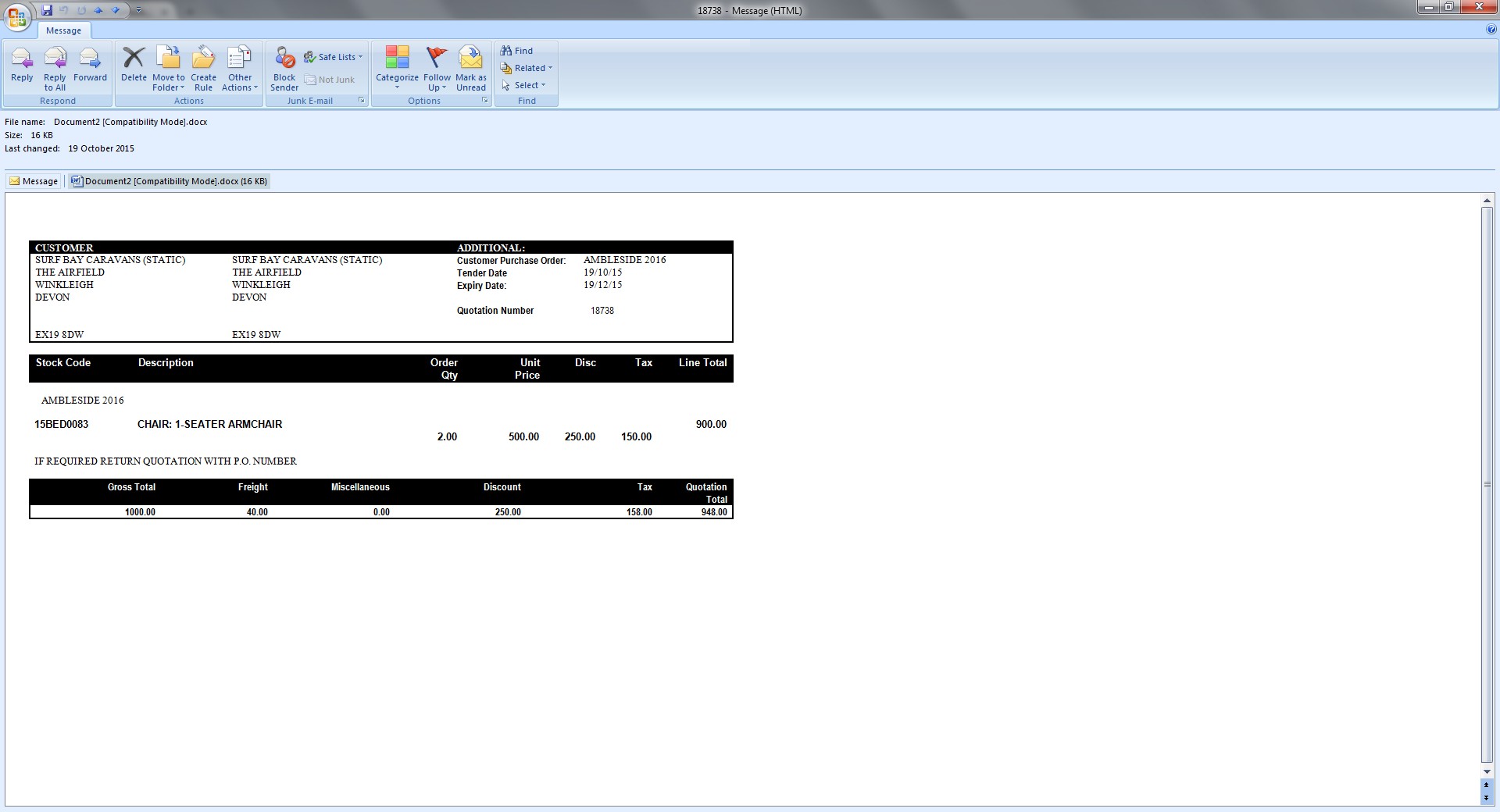Screen dimensions: 1500x812
Task: Click the scrollbar down arrow
Action: 1487,771
